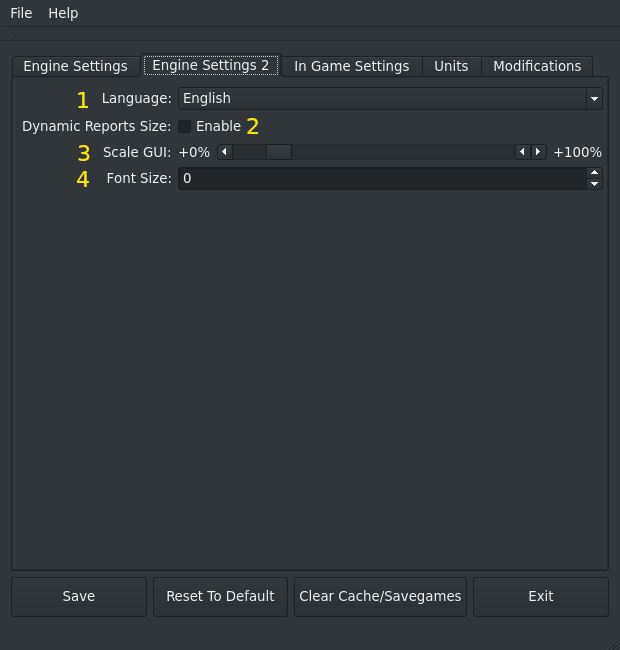The image size is (620, 650).
Task: Click the left arrow at Scale GUI scrollbar start
Action: (225, 152)
